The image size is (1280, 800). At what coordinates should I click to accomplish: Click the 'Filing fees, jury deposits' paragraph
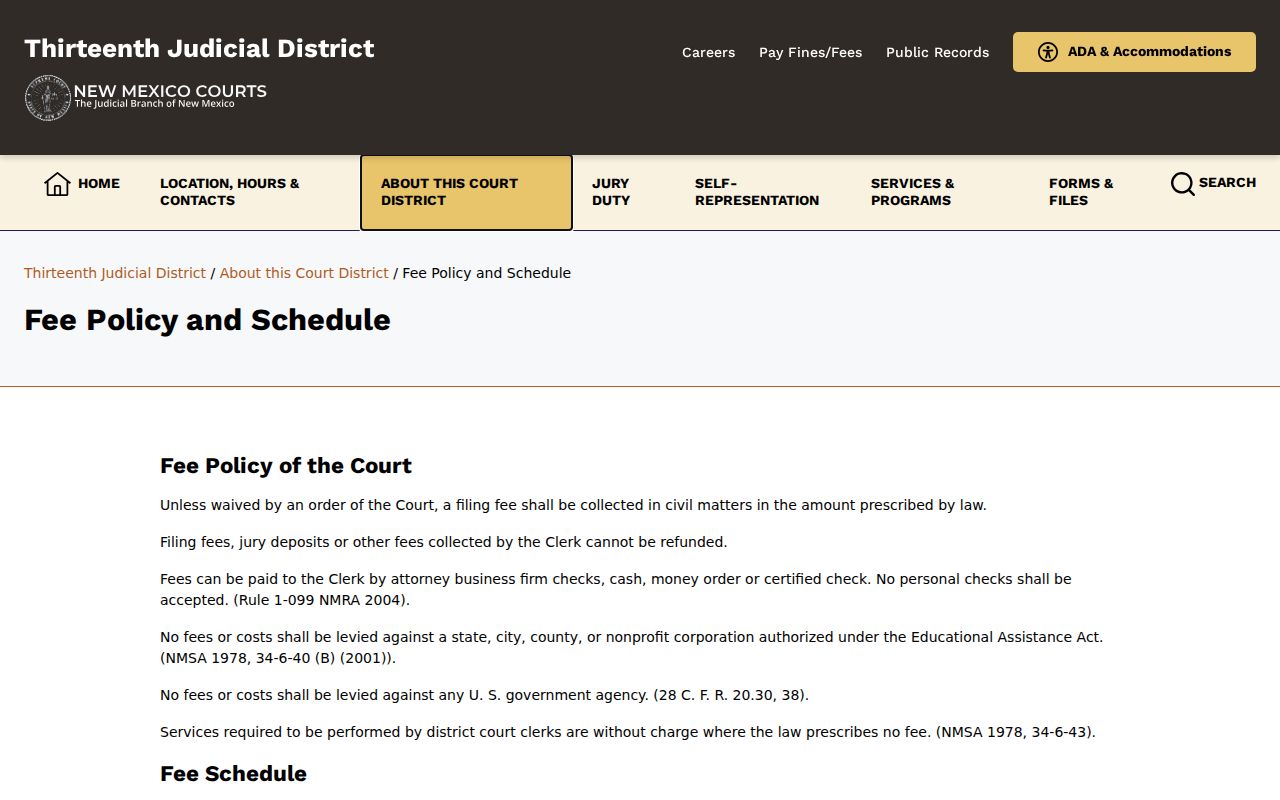pos(444,542)
